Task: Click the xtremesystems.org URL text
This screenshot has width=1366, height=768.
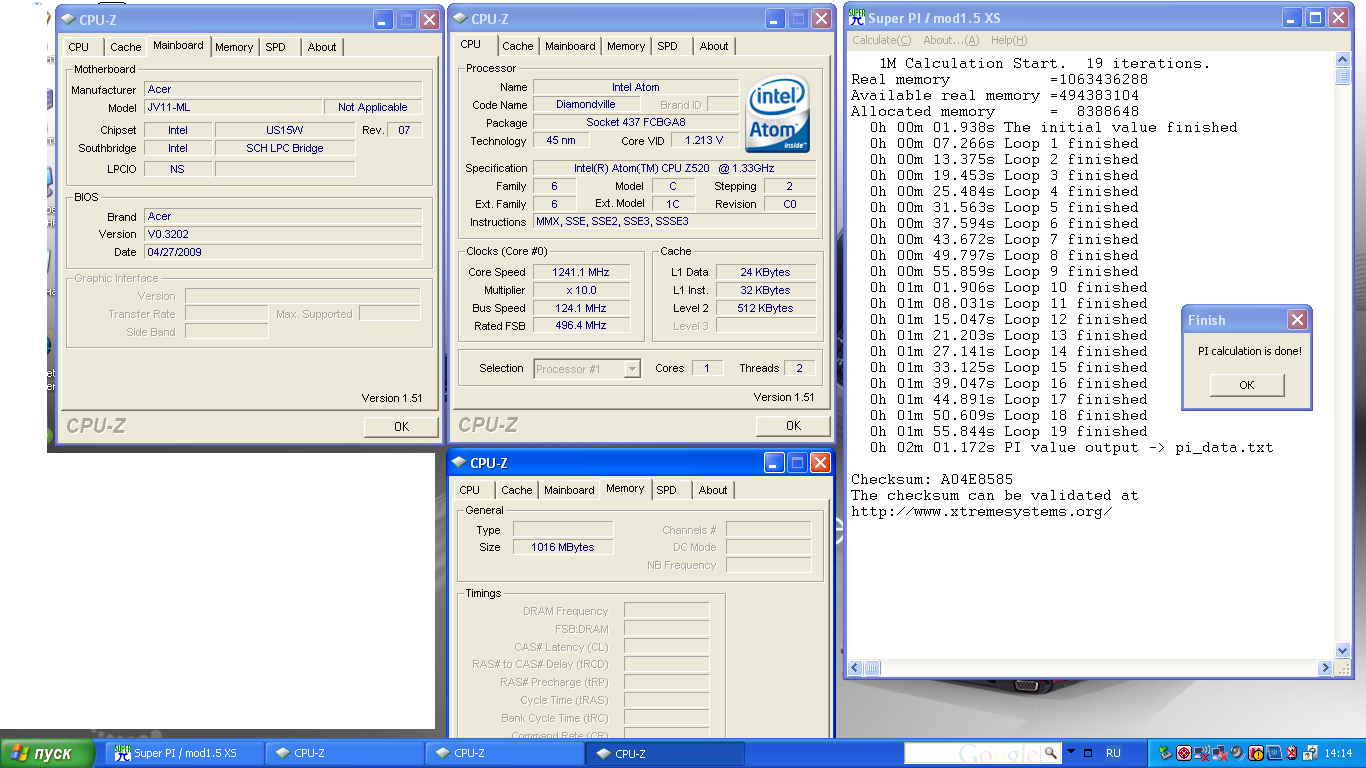Action: click(x=982, y=511)
